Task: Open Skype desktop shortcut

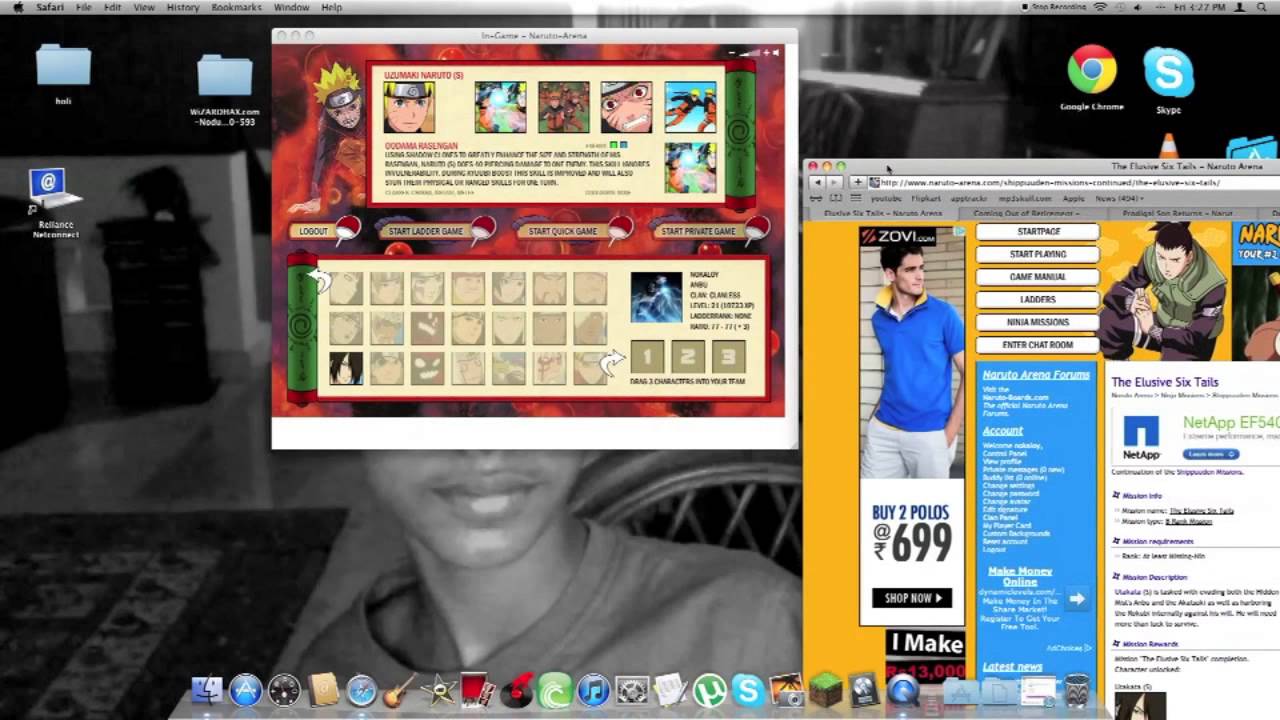Action: coord(1168,79)
